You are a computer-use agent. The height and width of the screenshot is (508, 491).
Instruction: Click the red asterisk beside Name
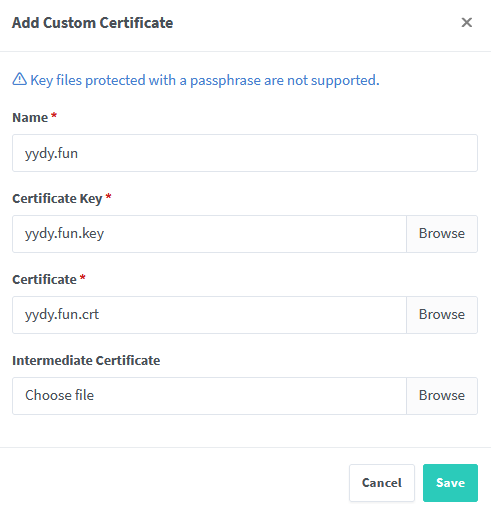tap(54, 115)
